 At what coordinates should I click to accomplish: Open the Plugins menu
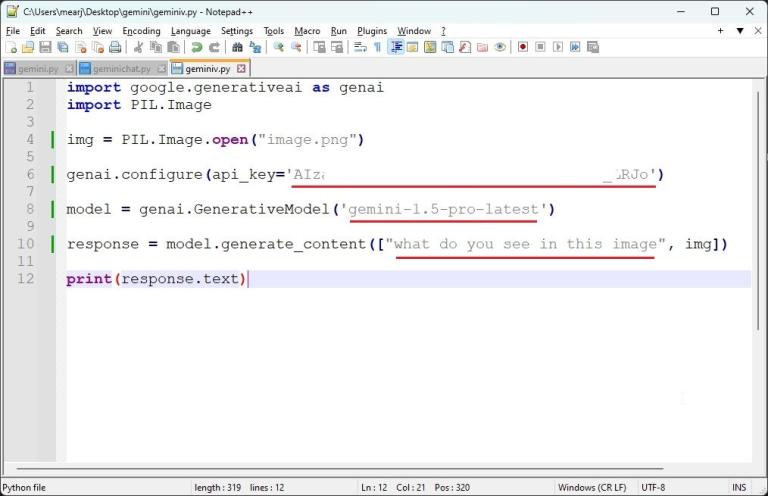coord(372,31)
